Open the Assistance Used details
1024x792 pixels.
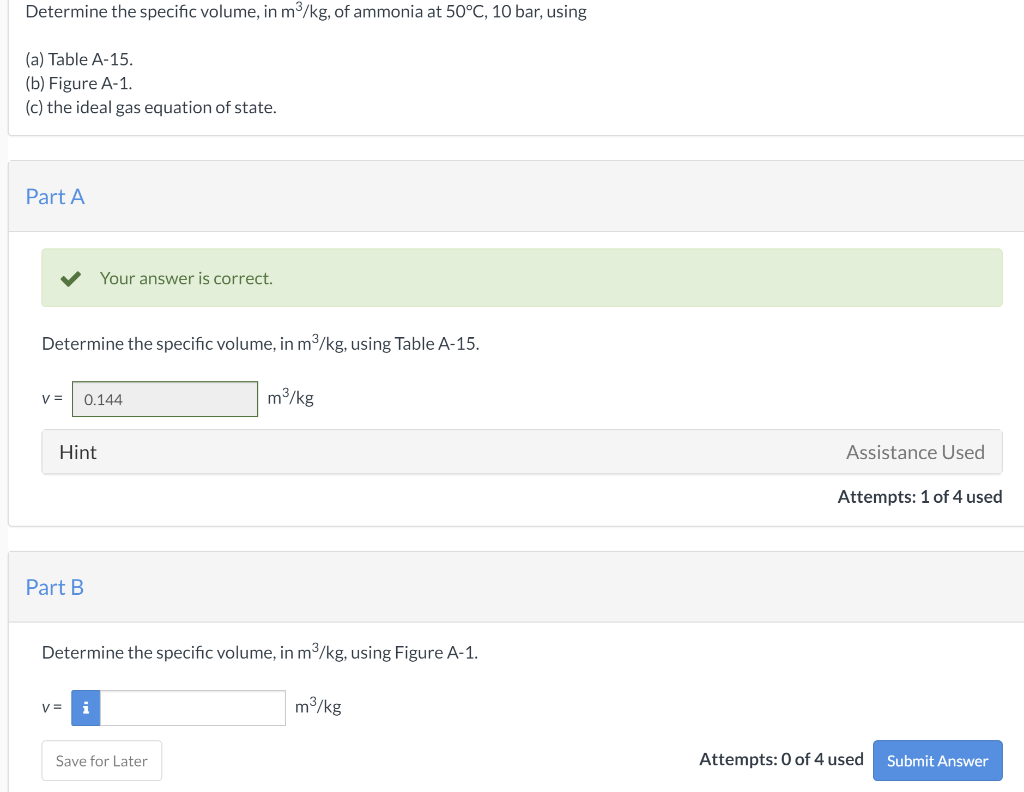click(915, 452)
